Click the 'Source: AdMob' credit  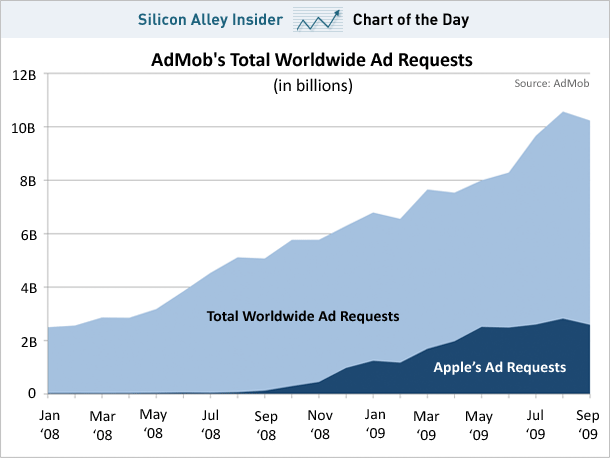pyautogui.click(x=552, y=83)
